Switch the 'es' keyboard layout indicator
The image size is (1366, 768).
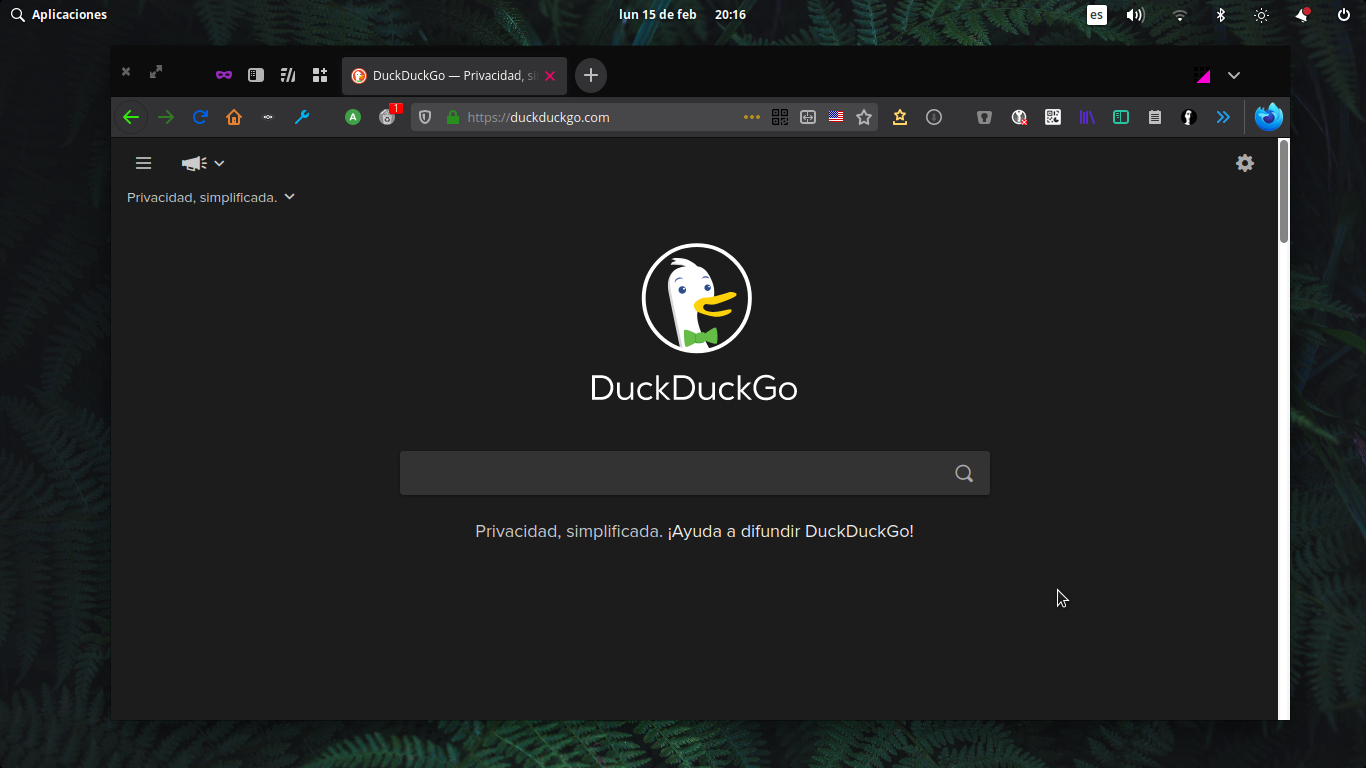click(x=1097, y=15)
